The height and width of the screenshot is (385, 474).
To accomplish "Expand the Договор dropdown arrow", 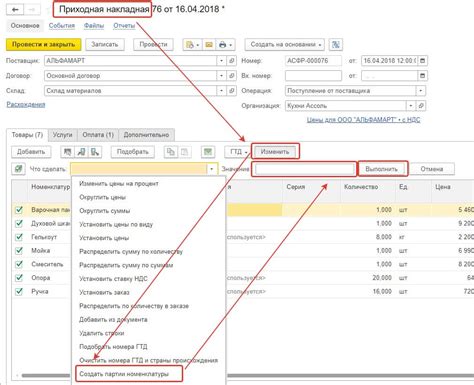I will click(221, 76).
